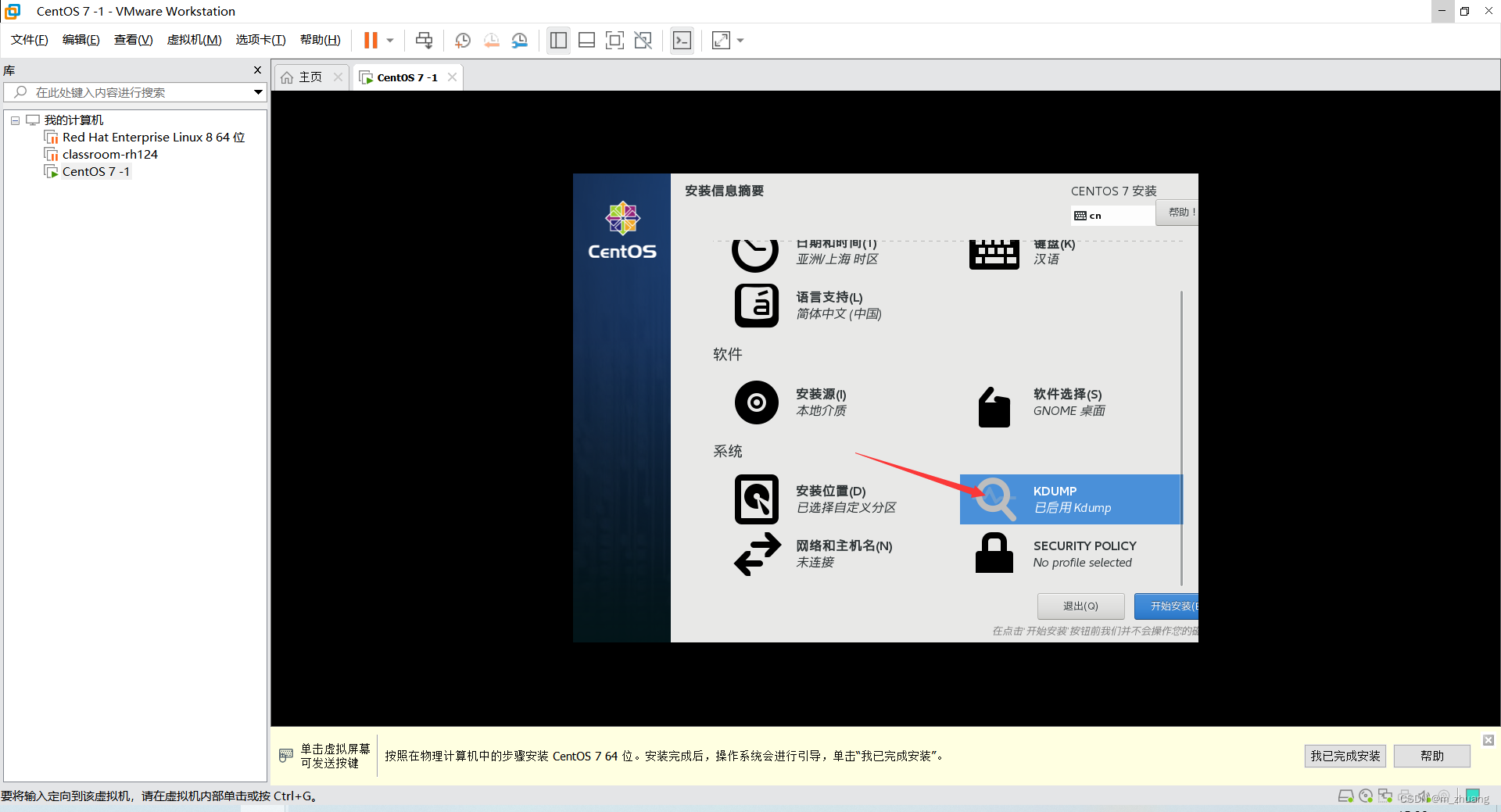Toggle the console view button

682,40
